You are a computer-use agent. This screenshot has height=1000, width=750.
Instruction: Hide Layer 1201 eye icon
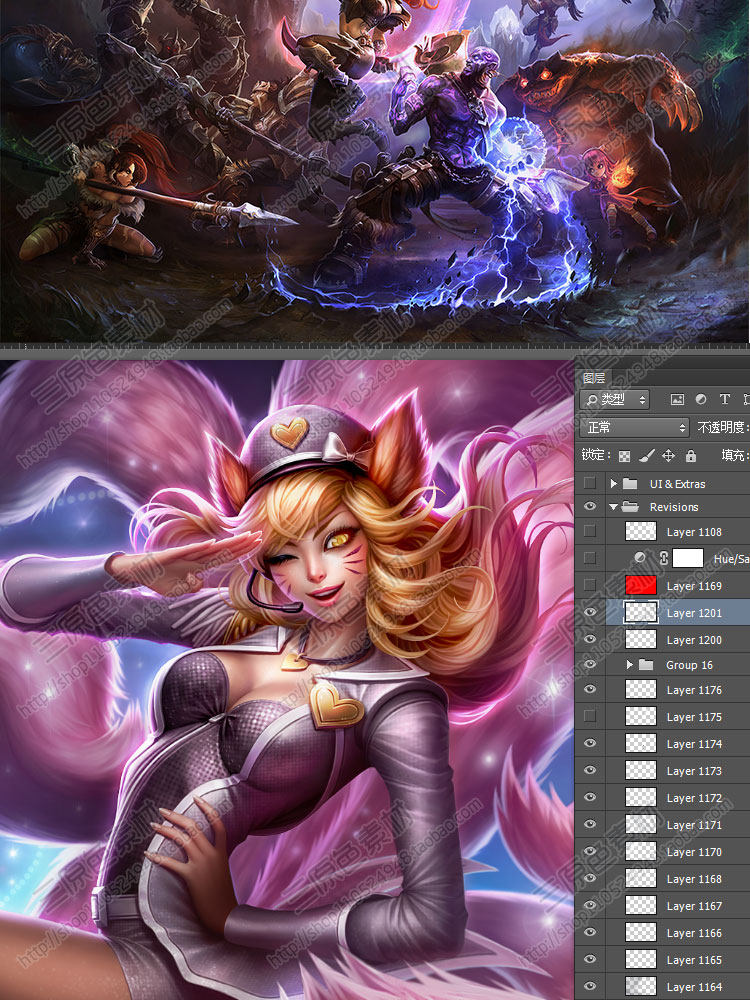click(590, 612)
